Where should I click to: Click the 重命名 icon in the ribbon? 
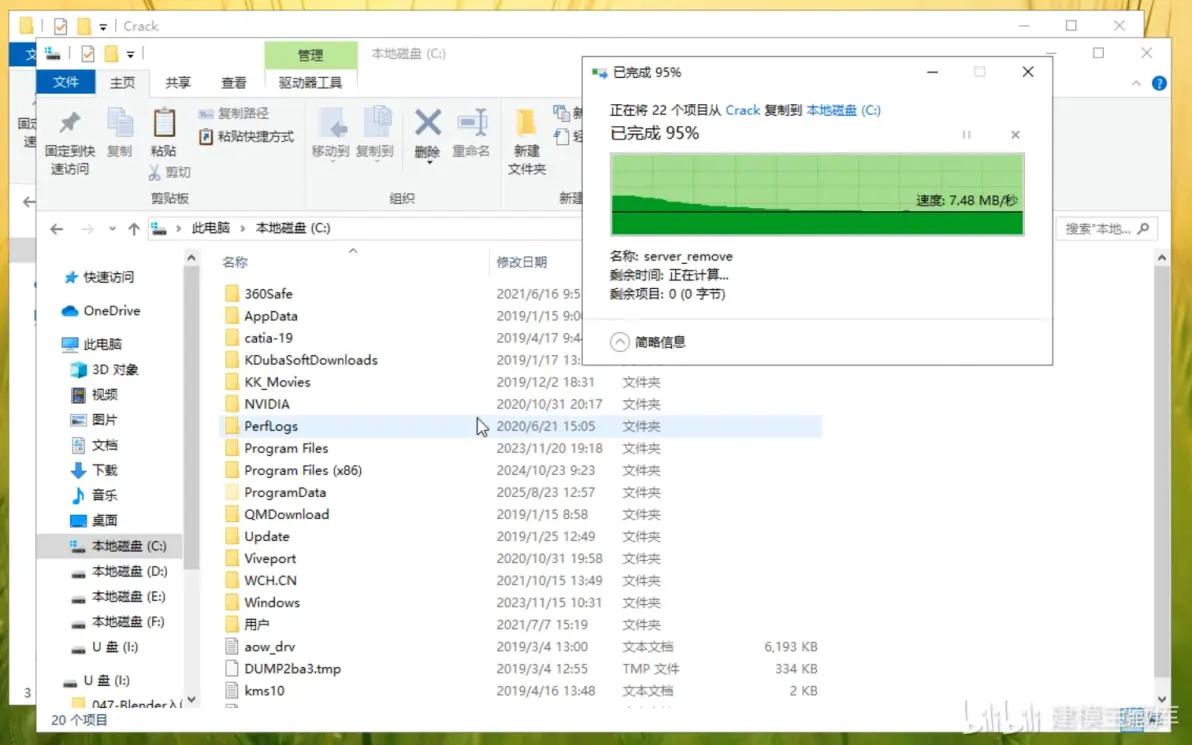[x=471, y=122]
